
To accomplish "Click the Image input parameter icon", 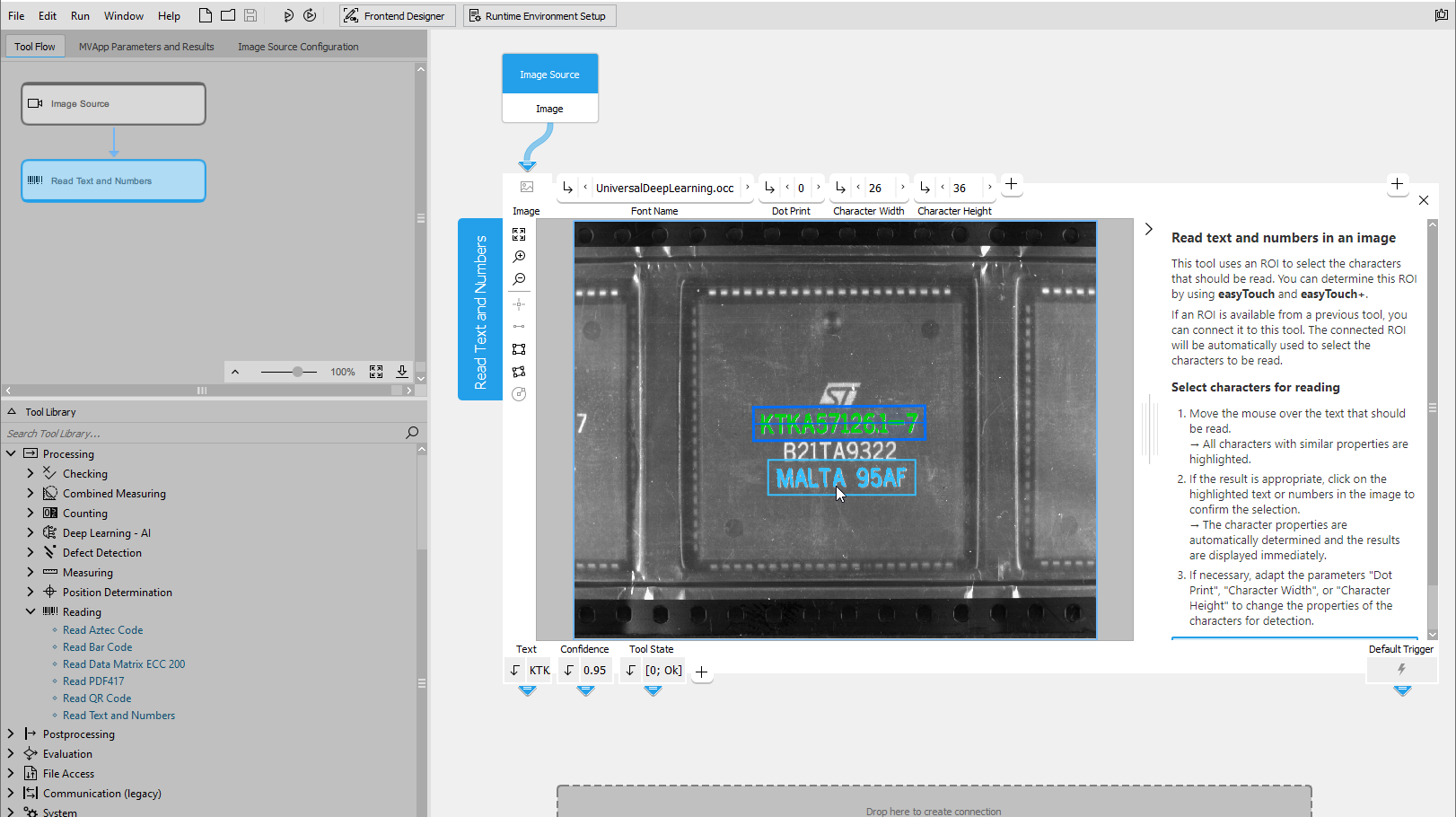I will [x=527, y=187].
